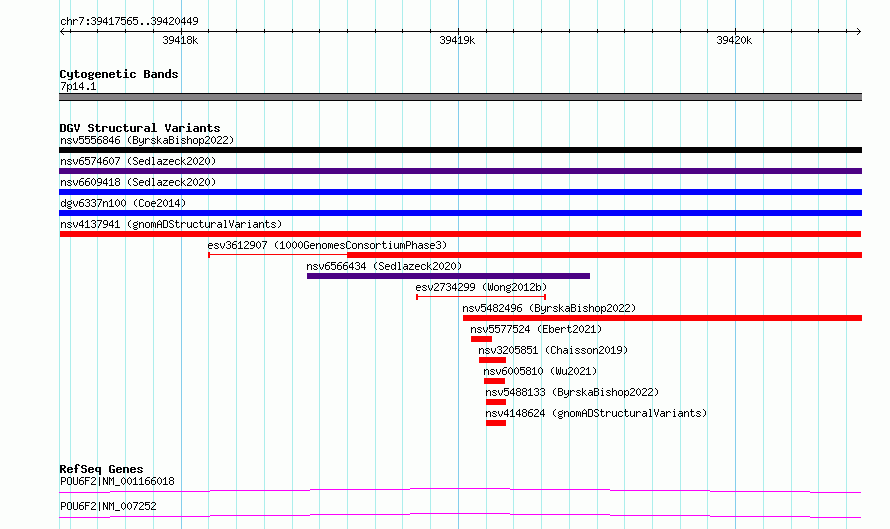Open nsv4137941 (gnomADStructuralVariants) label
The image size is (890, 529).
[171, 224]
